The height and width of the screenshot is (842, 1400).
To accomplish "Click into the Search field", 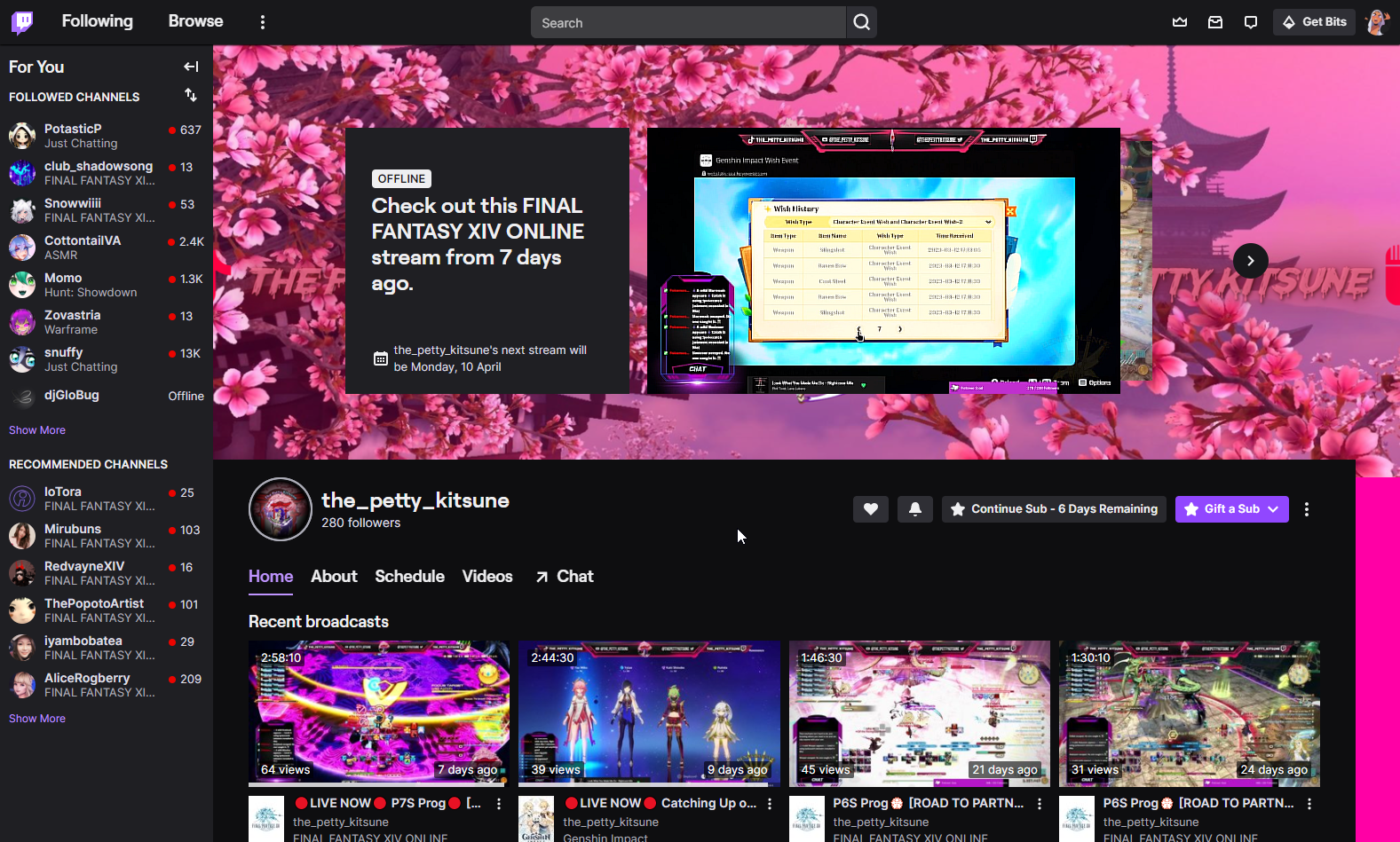I will pyautogui.click(x=688, y=22).
